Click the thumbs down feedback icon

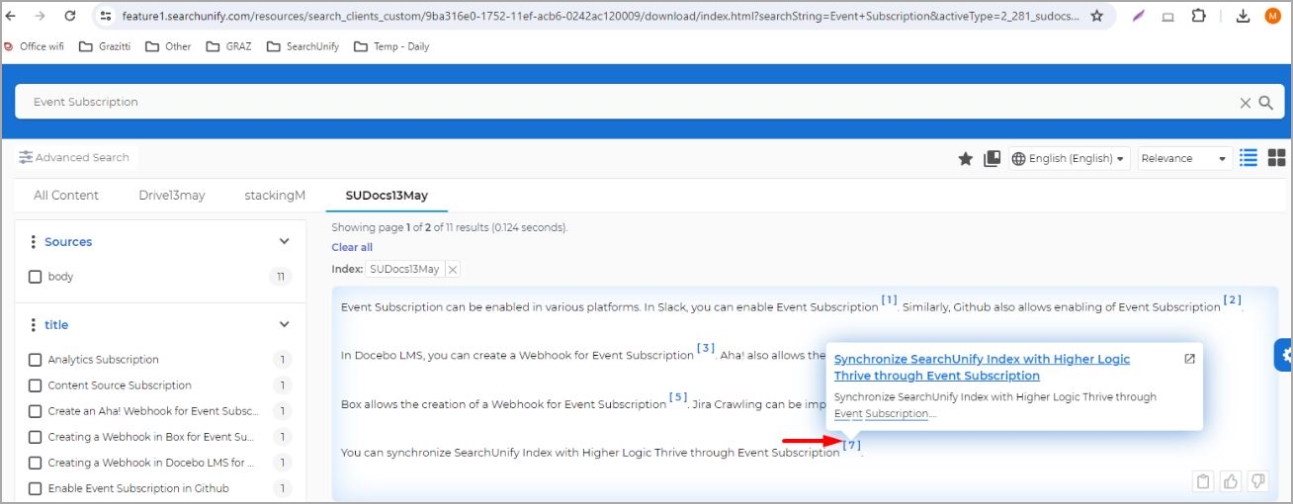point(1259,481)
